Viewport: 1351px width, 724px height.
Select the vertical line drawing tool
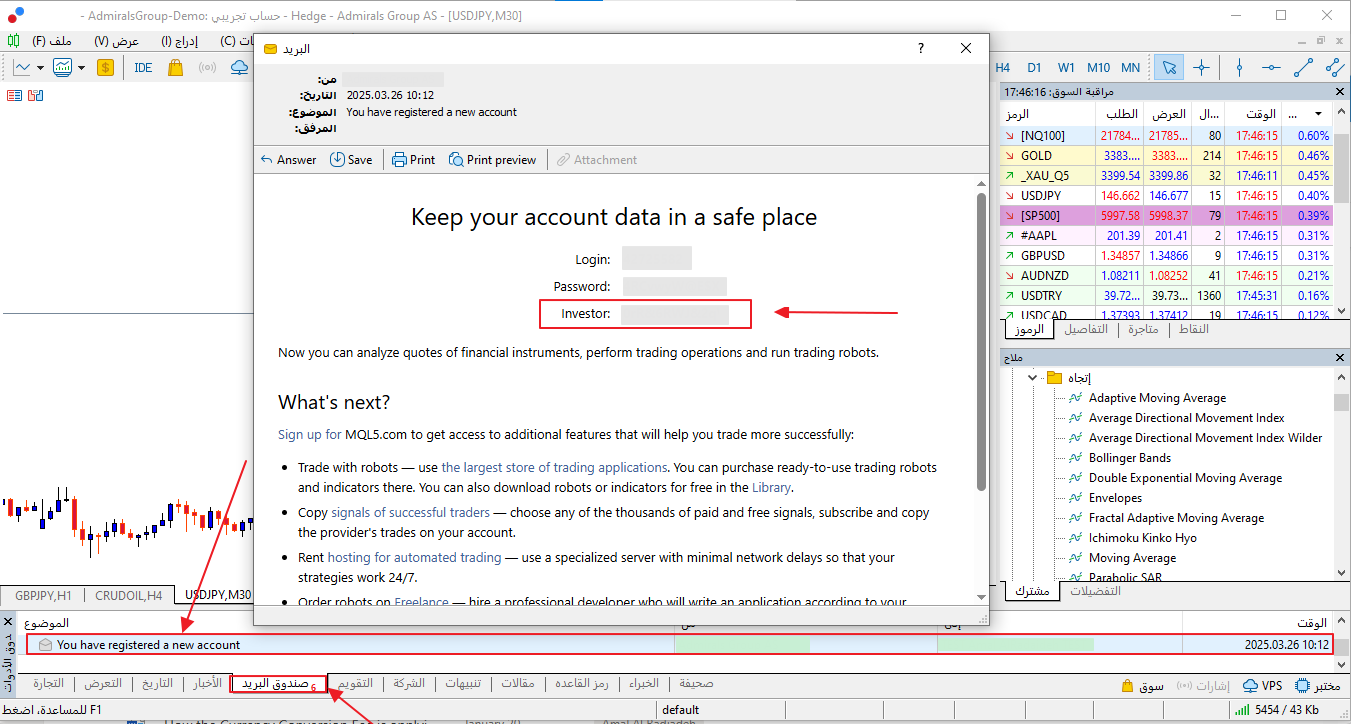pyautogui.click(x=1239, y=67)
